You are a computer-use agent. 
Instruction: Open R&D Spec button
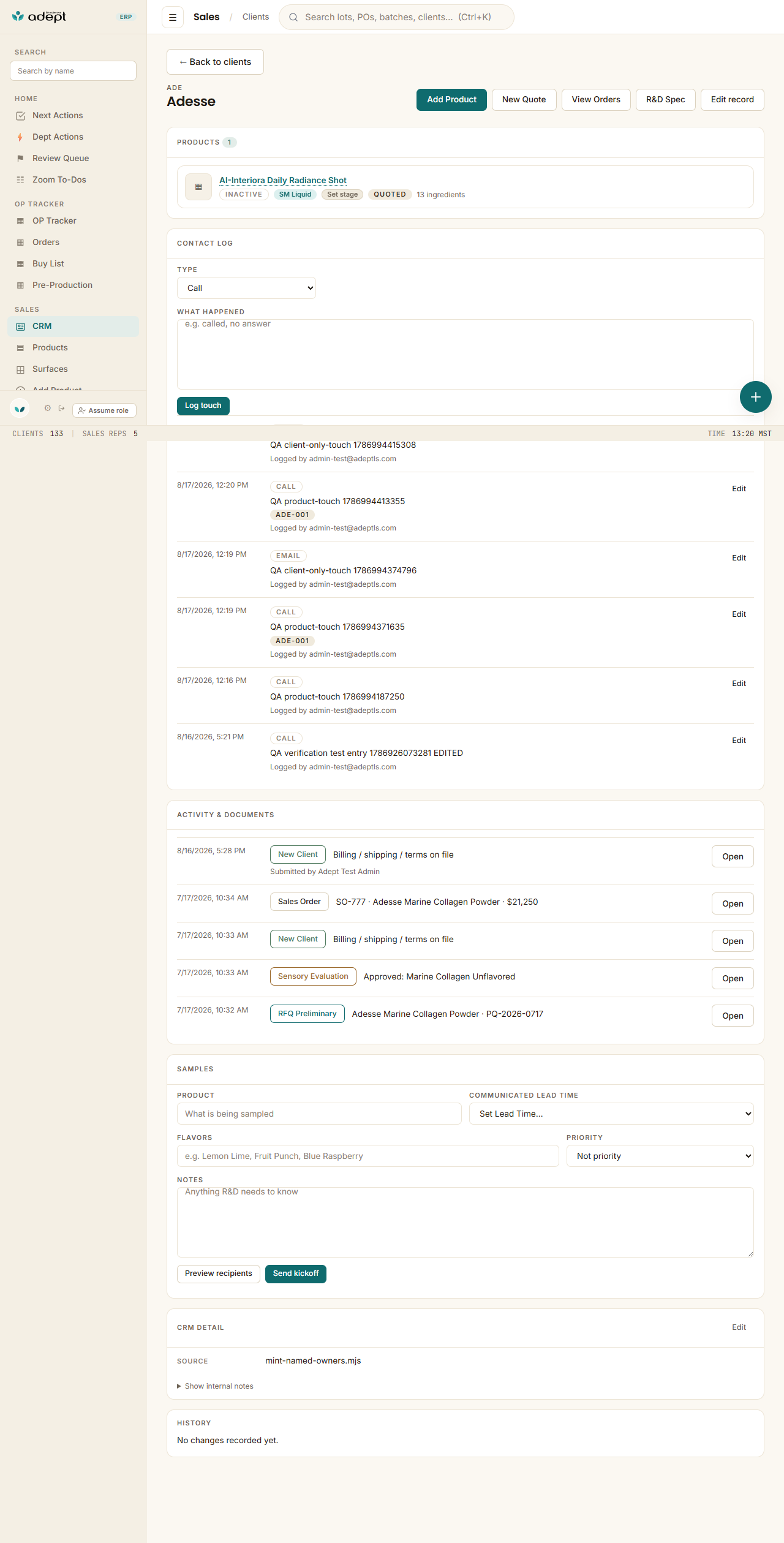[x=665, y=100]
